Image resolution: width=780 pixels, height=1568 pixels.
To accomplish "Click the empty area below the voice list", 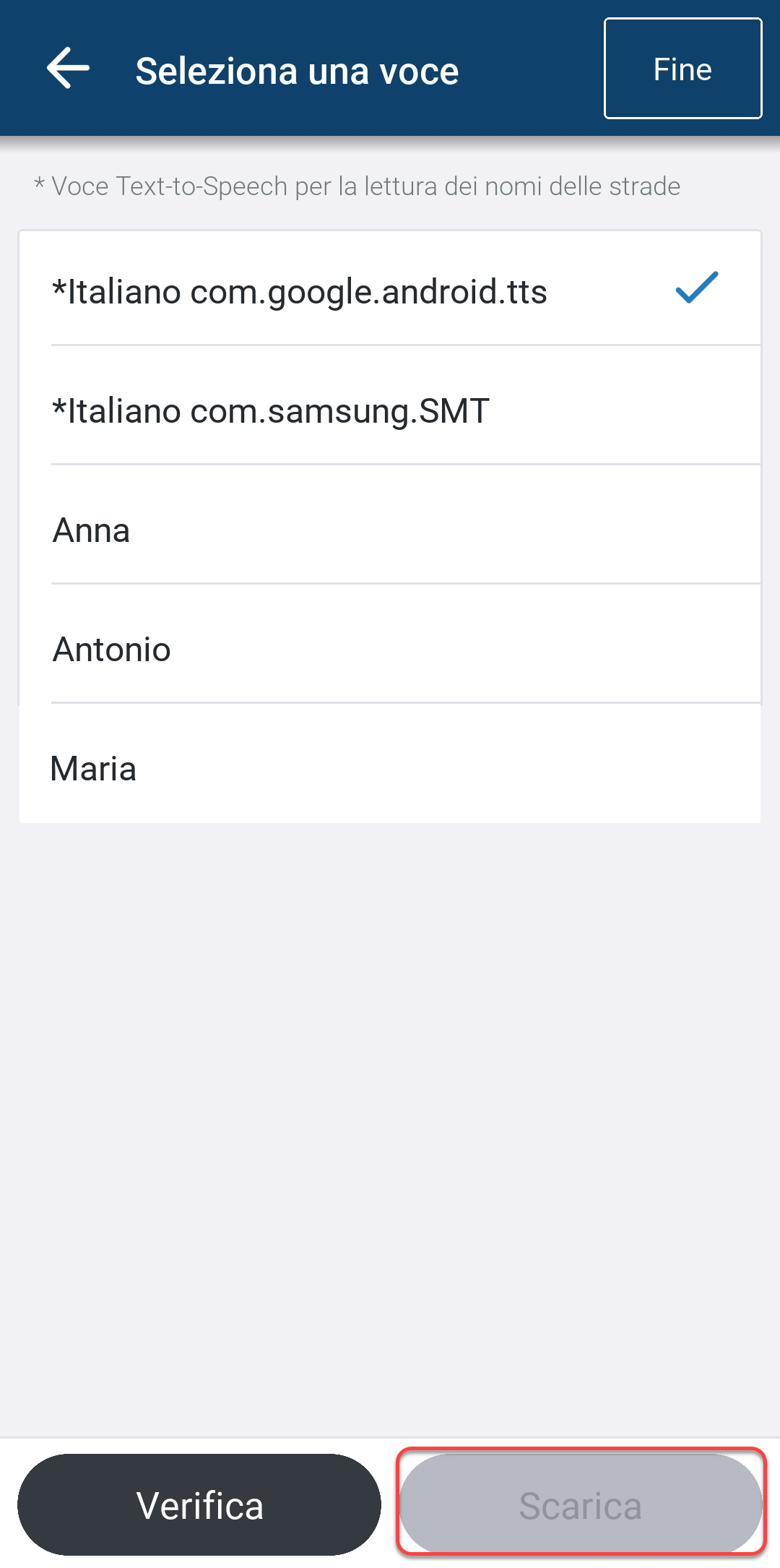I will pos(390,1120).
